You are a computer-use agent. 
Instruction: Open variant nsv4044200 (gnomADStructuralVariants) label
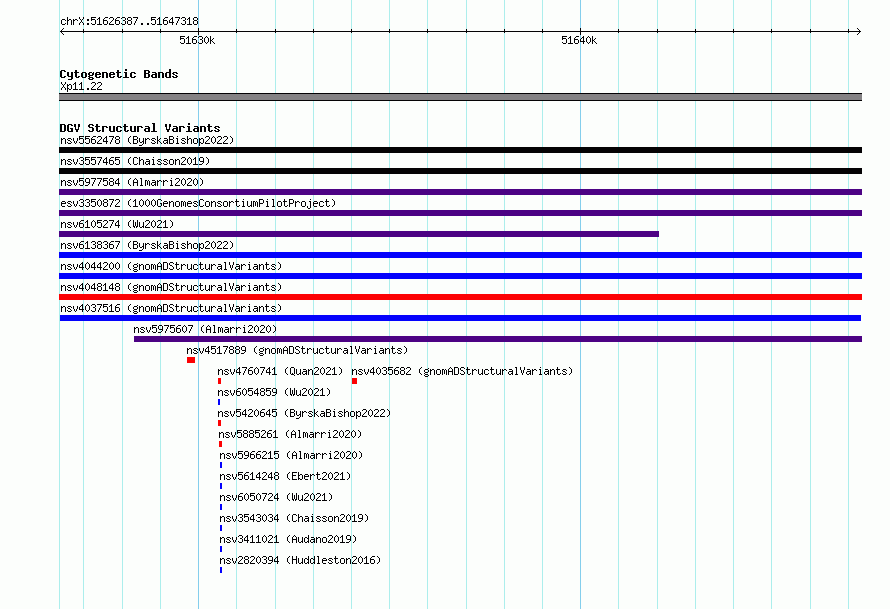pos(171,266)
